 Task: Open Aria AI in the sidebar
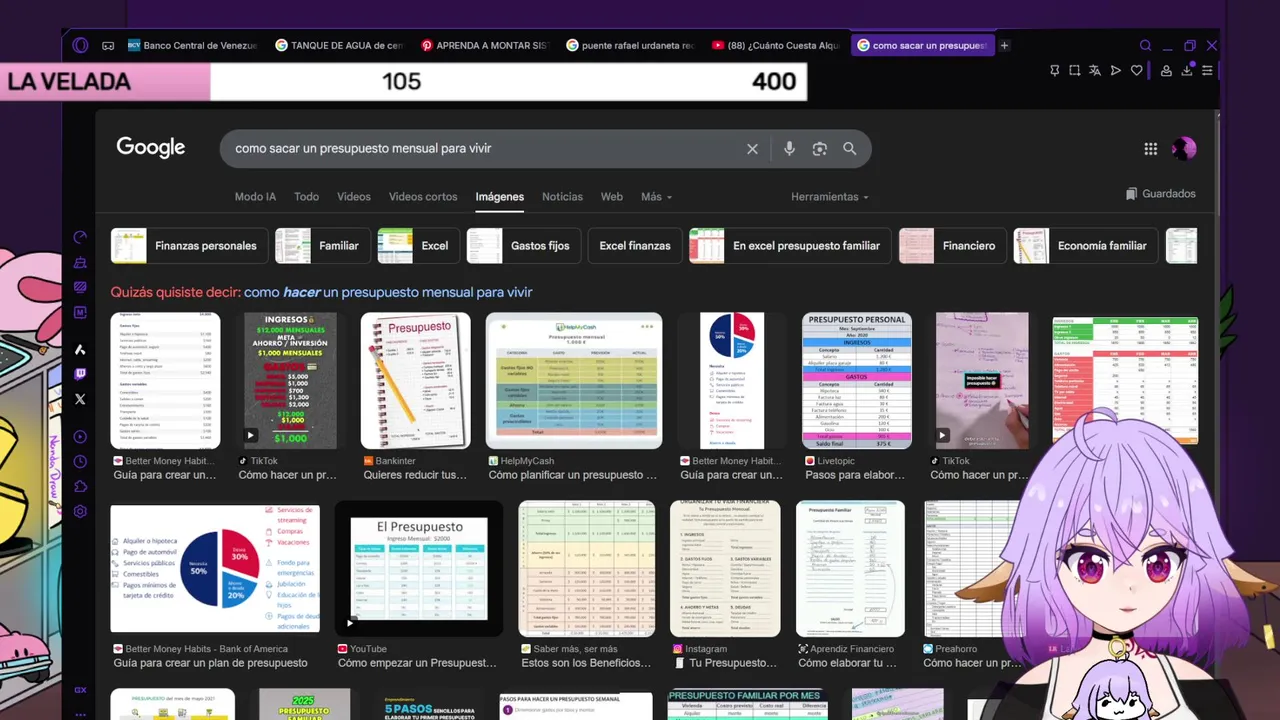80,349
